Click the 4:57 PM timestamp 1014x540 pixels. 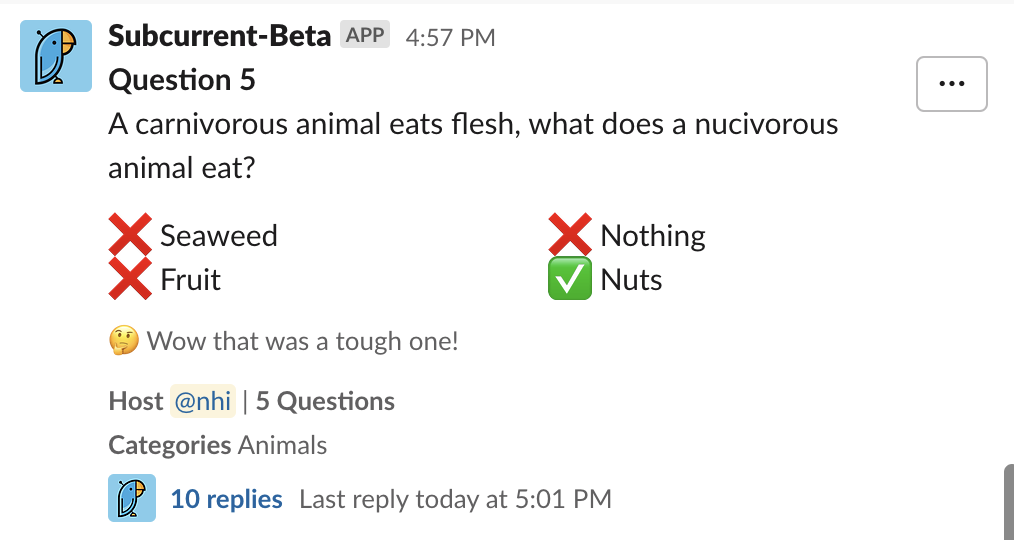[450, 38]
